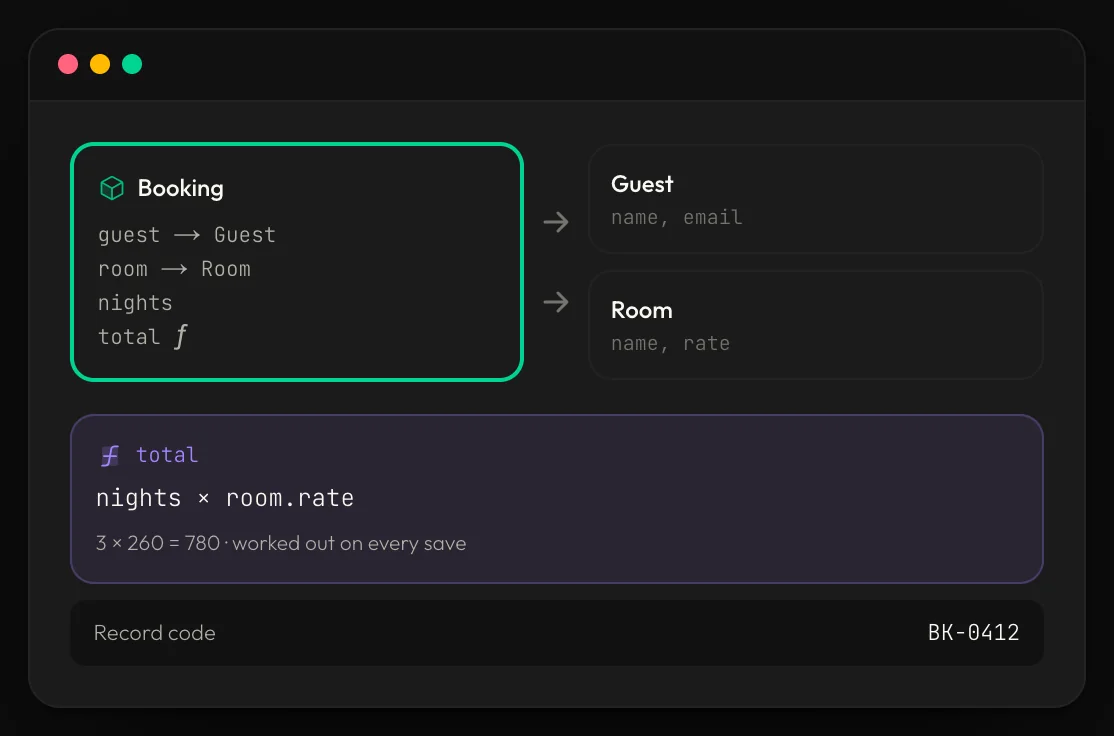This screenshot has height=736, width=1114.
Task: Maximize the window using the green dot
Action: tap(132, 64)
